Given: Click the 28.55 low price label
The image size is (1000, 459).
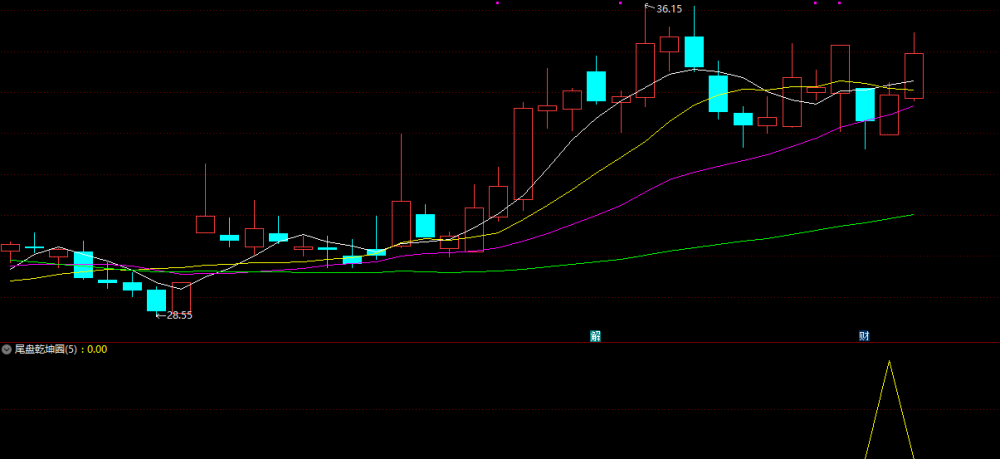Looking at the screenshot, I should pyautogui.click(x=179, y=315).
